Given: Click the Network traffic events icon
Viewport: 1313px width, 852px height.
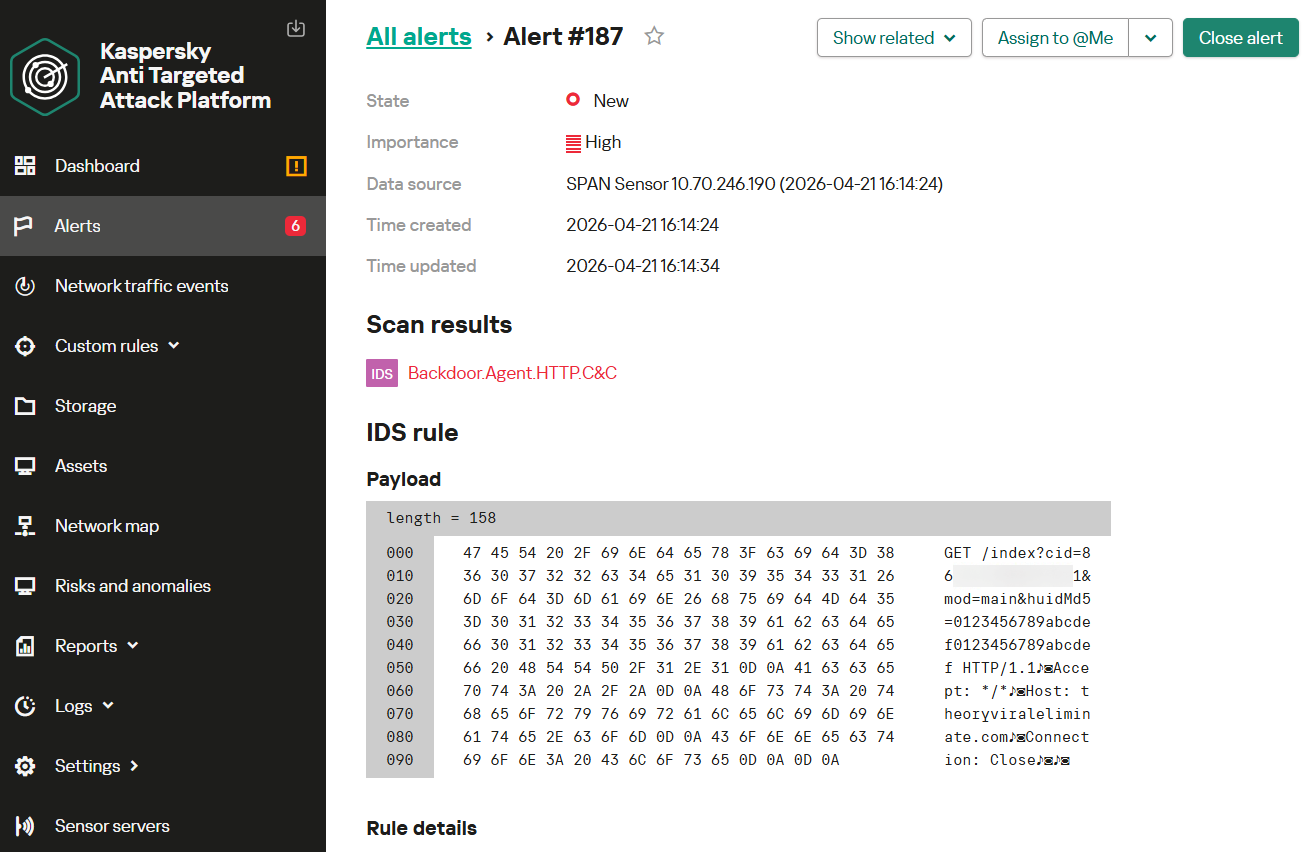Looking at the screenshot, I should click(25, 286).
